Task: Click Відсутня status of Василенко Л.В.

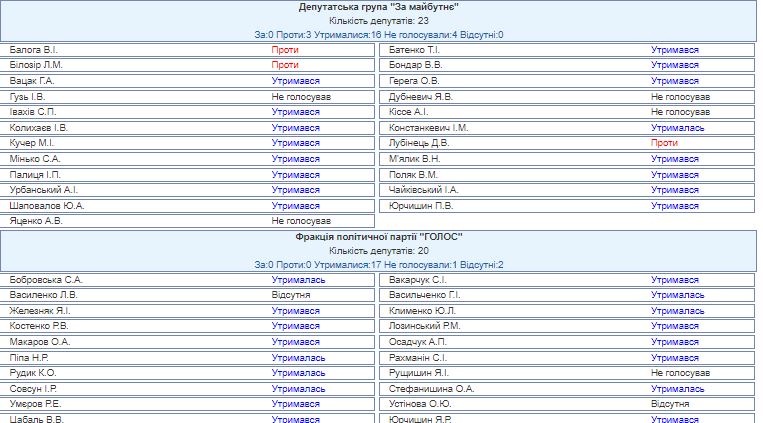Action: click(291, 295)
